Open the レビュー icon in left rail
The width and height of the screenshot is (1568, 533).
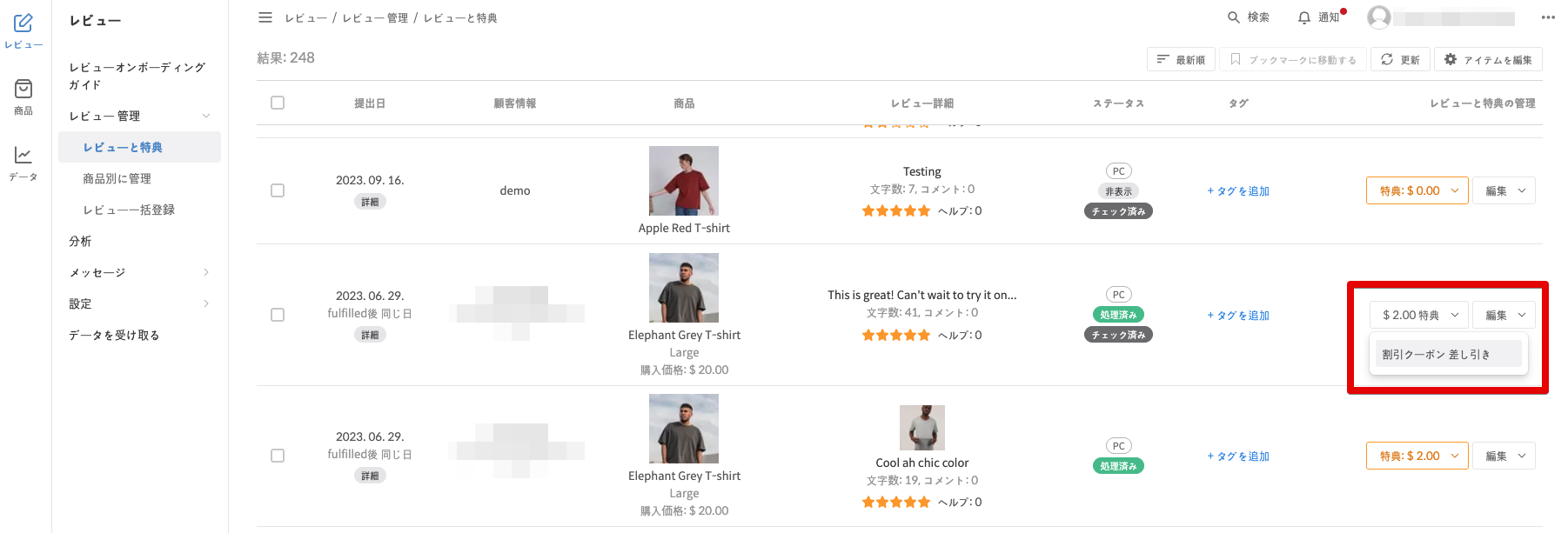[x=23, y=23]
